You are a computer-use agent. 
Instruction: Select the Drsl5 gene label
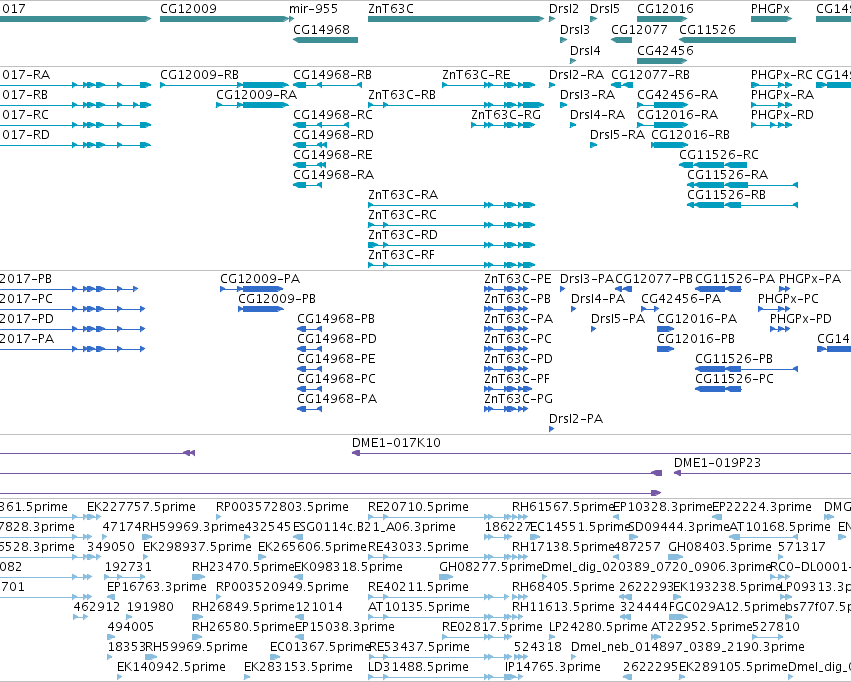(x=605, y=9)
